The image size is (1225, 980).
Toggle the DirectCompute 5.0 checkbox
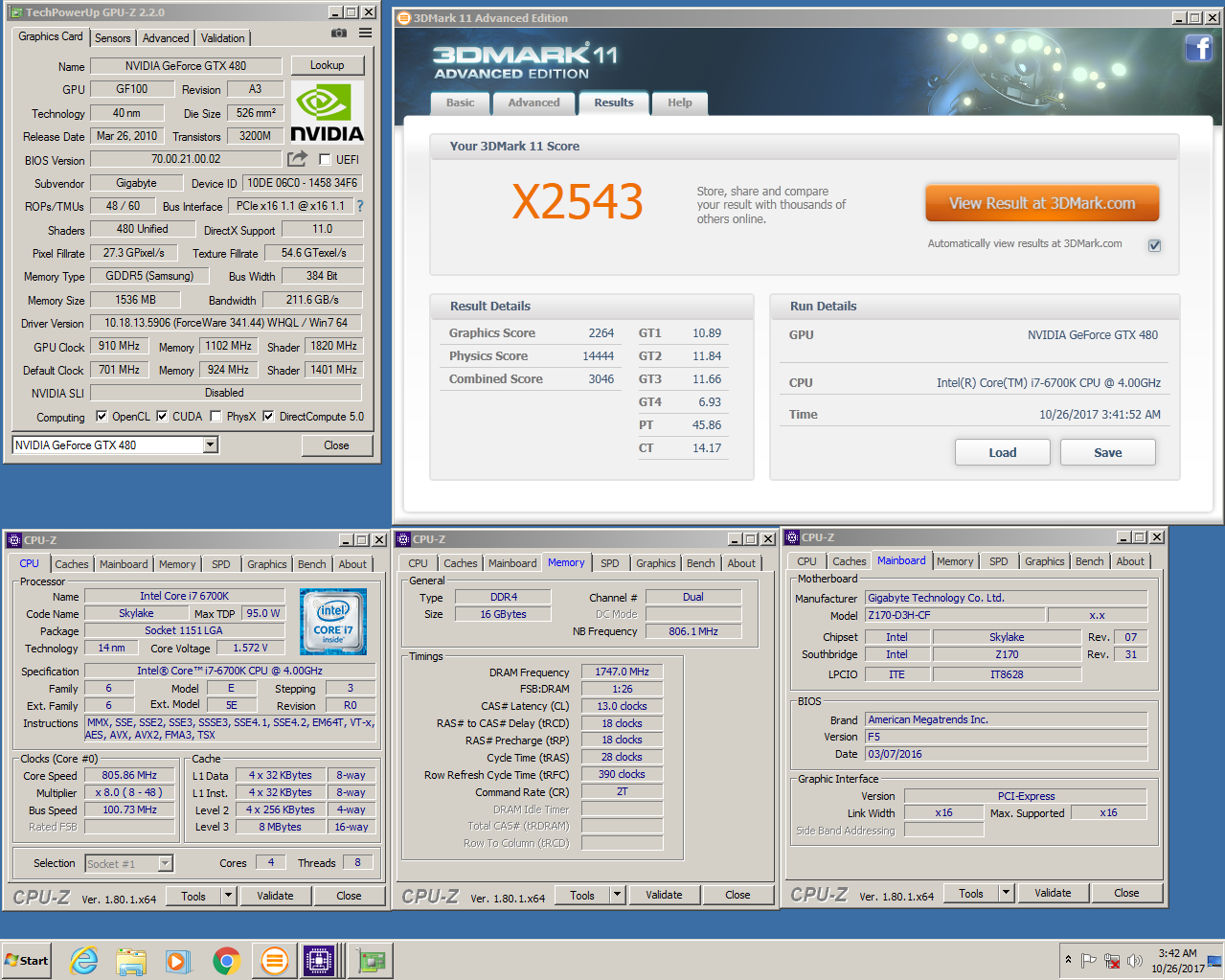pyautogui.click(x=268, y=416)
